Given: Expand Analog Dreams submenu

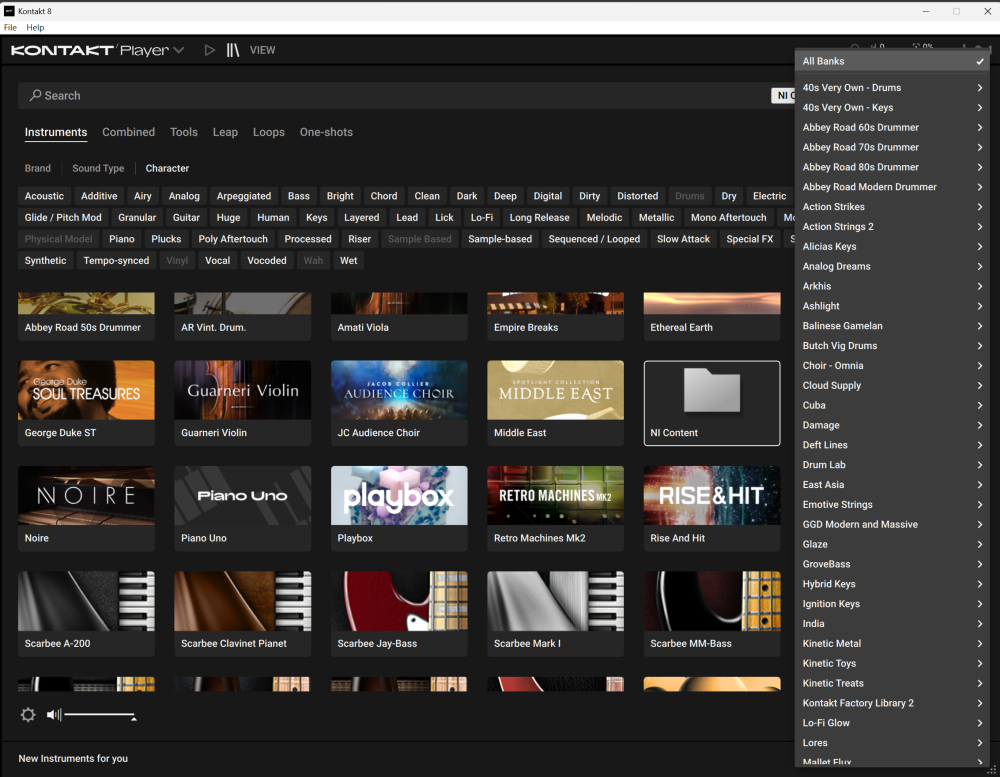Looking at the screenshot, I should [892, 266].
